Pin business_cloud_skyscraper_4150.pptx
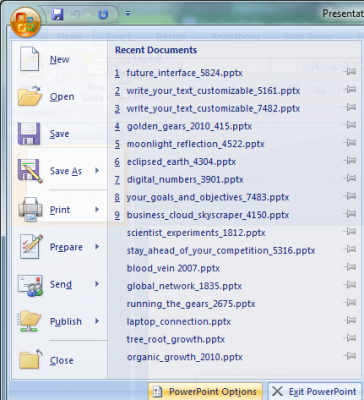The image size is (364, 400). click(350, 213)
